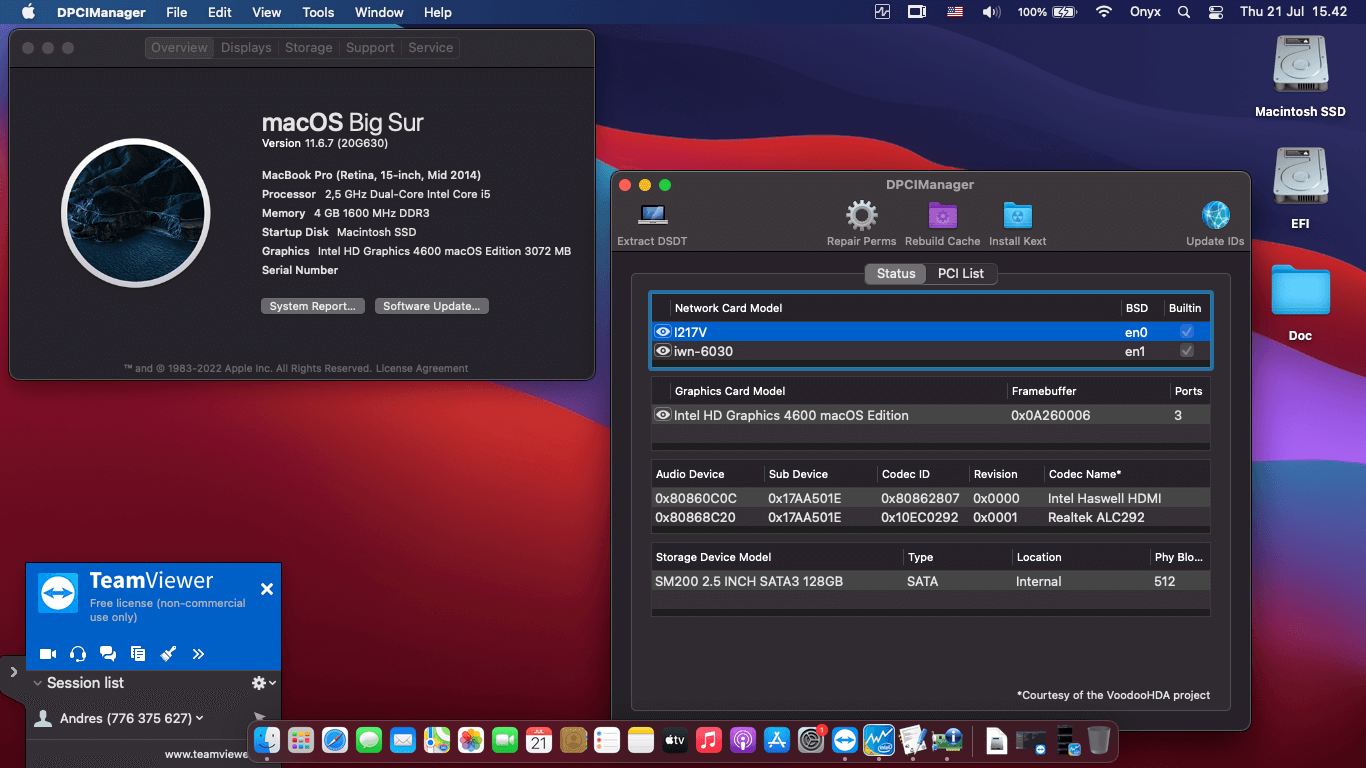Click the Update IDs globe icon

[x=1215, y=215]
